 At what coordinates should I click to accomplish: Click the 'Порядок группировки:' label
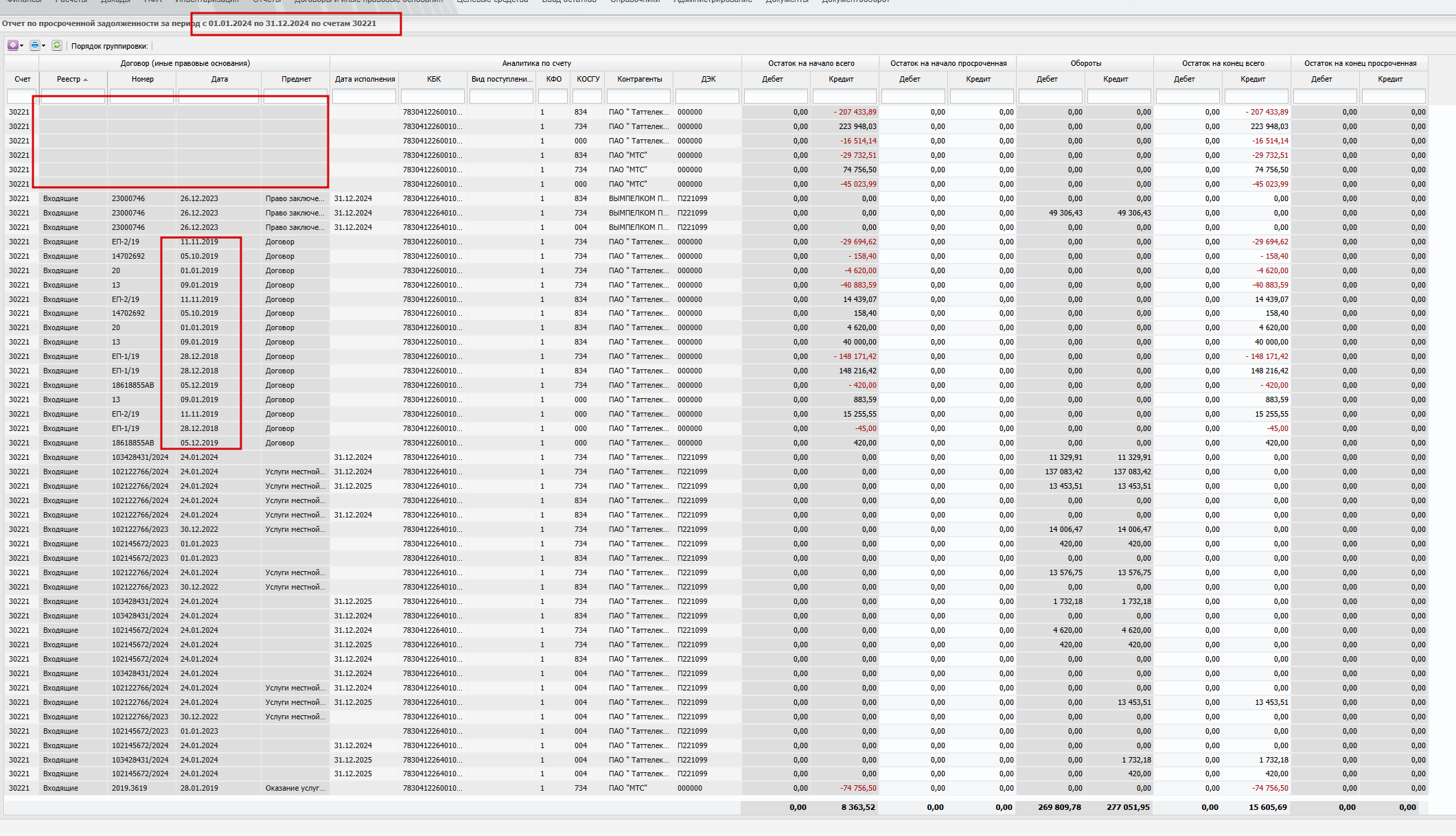pyautogui.click(x=109, y=46)
